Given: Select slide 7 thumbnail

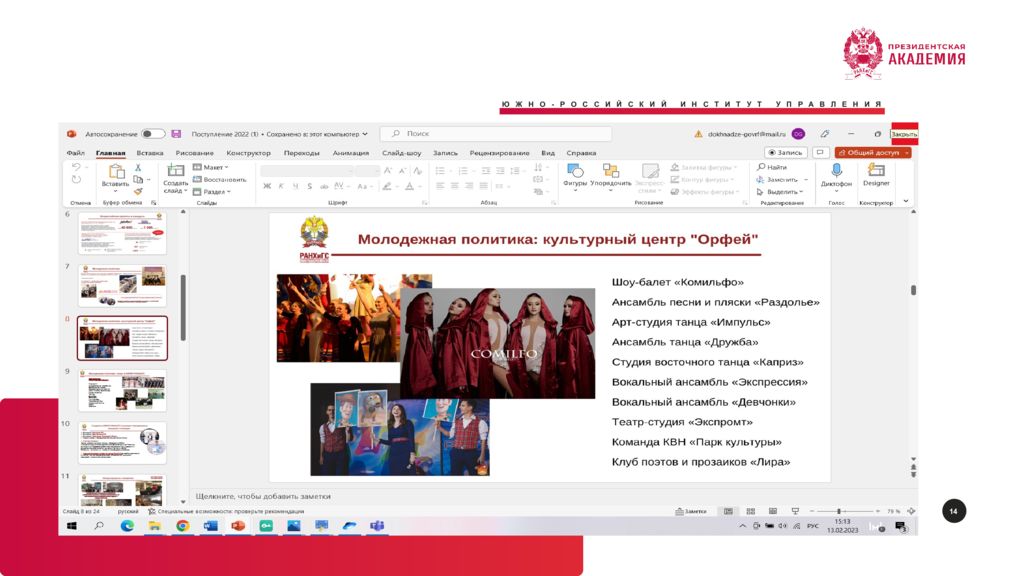Looking at the screenshot, I should [122, 285].
